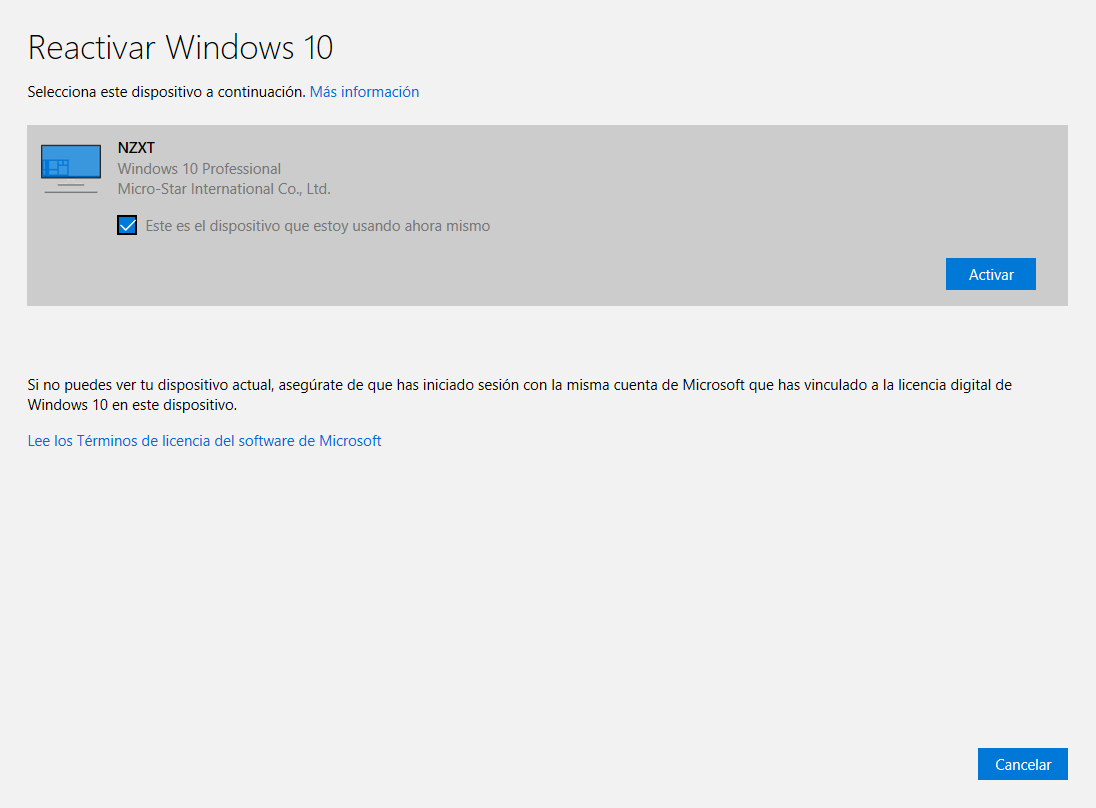Viewport: 1096px width, 808px height.
Task: Click Micro-Star International Co., Ltd. text
Action: coord(224,189)
